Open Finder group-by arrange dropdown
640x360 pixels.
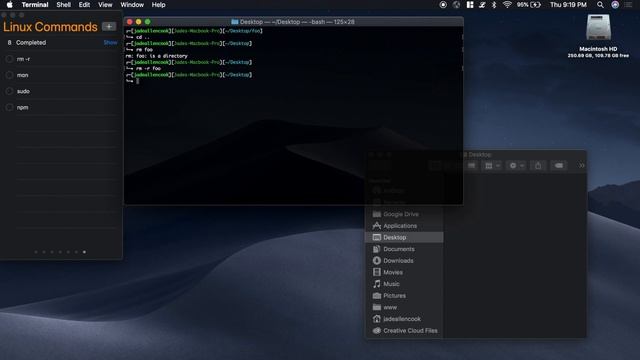pyautogui.click(x=491, y=166)
